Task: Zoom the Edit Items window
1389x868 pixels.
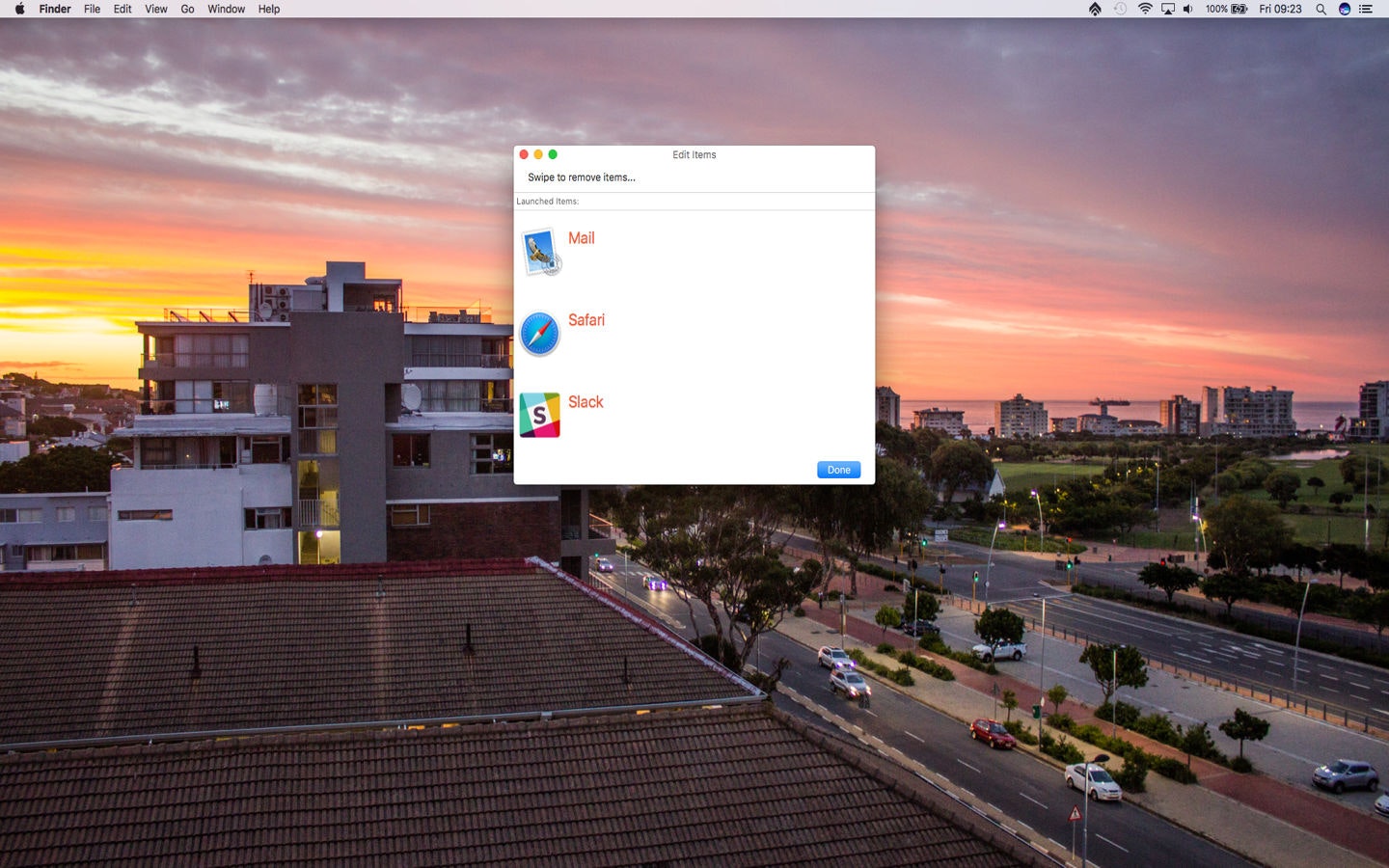Action: click(x=553, y=154)
